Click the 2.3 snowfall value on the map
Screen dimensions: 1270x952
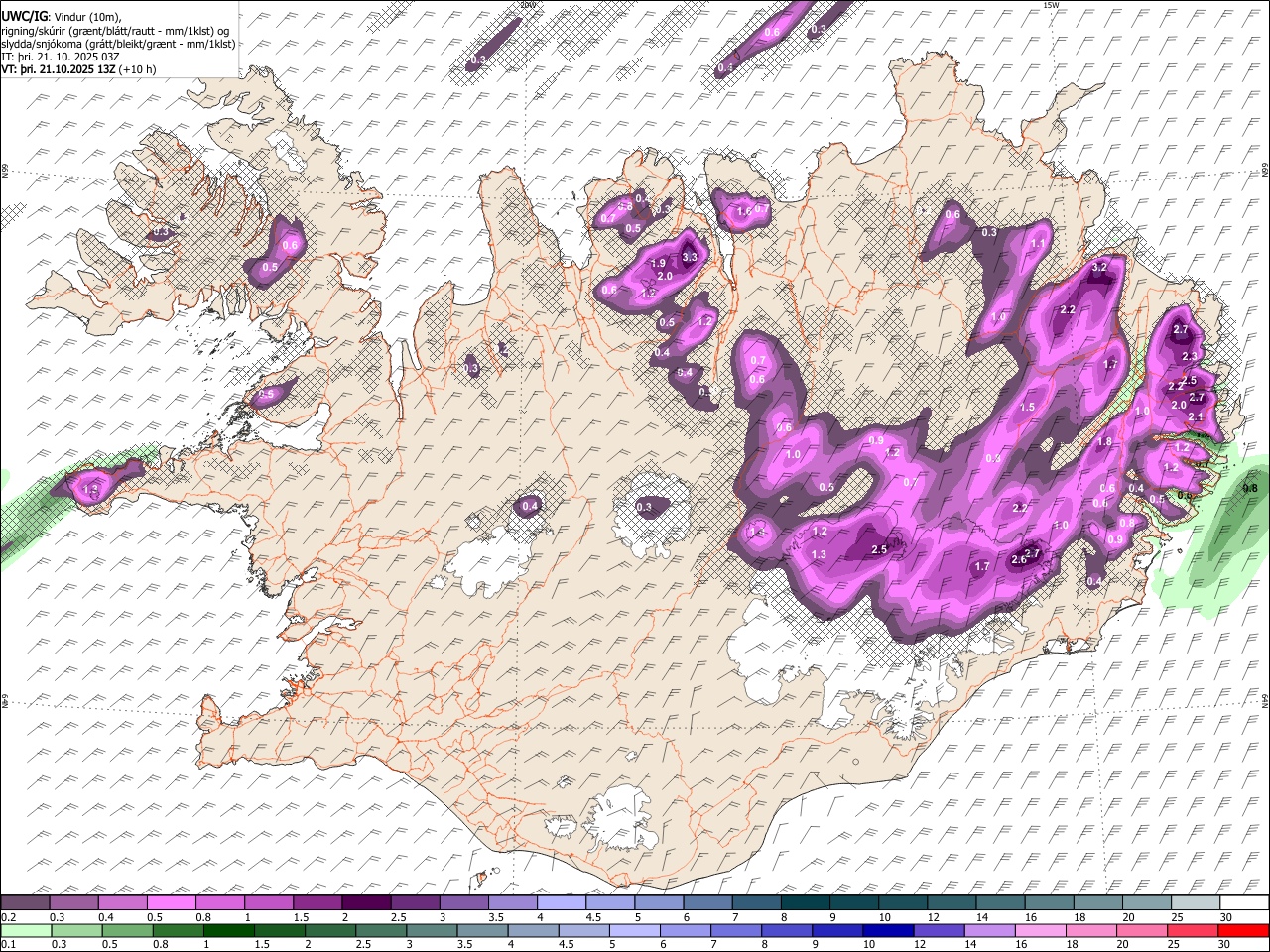[x=1191, y=355]
